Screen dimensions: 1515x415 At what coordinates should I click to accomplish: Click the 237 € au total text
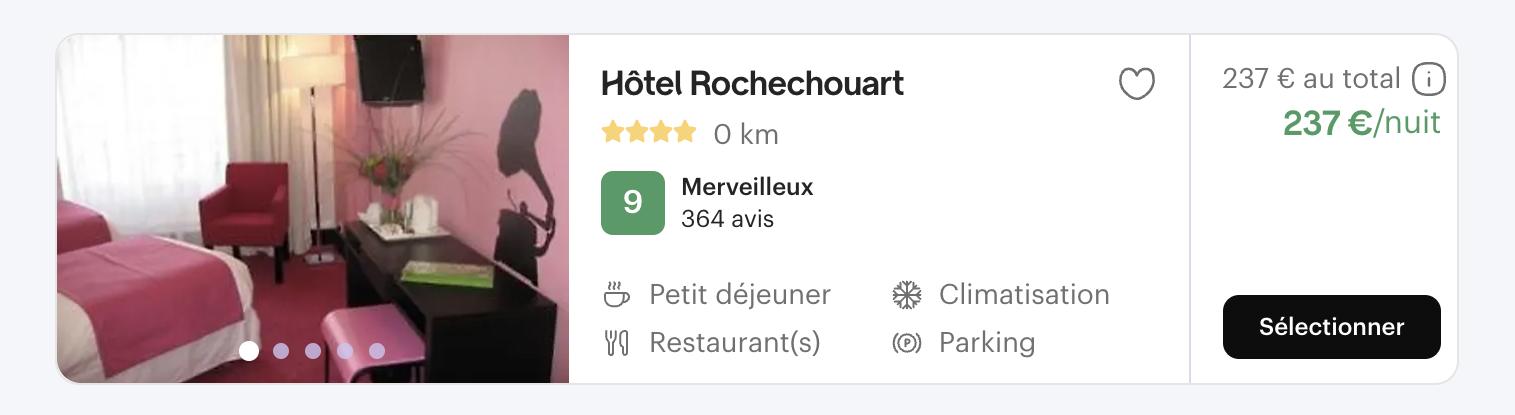pyautogui.click(x=1311, y=78)
